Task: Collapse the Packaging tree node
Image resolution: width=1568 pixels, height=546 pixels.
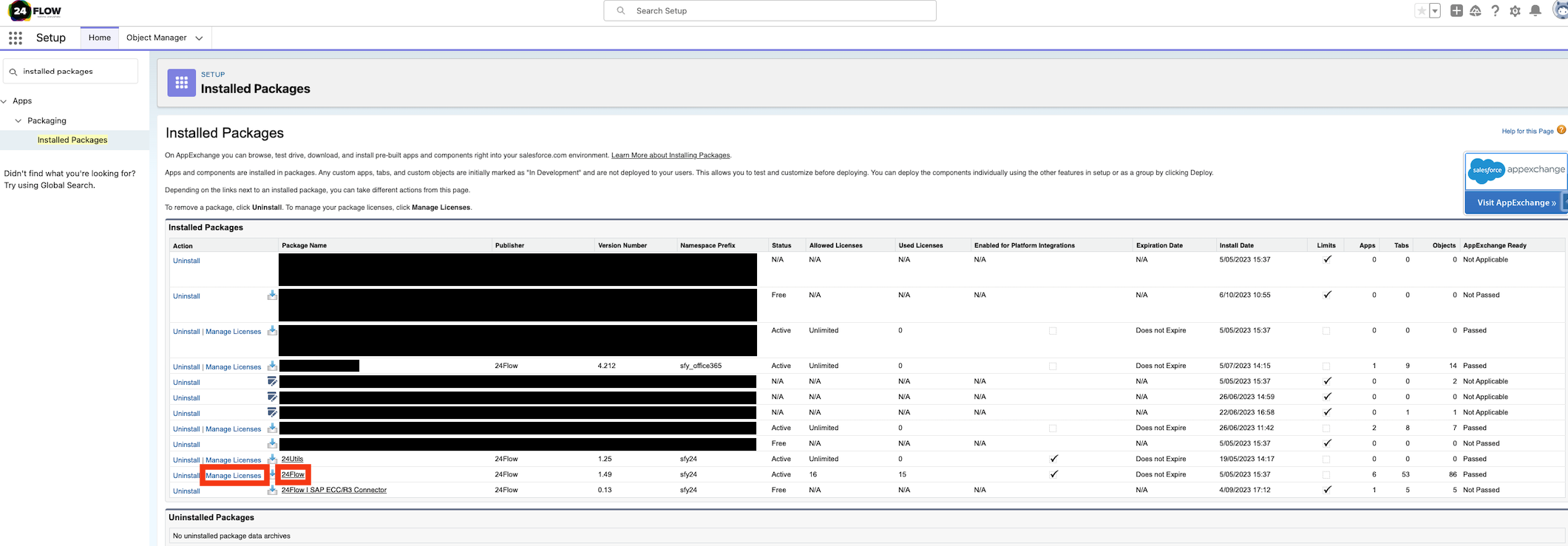Action: pos(18,120)
